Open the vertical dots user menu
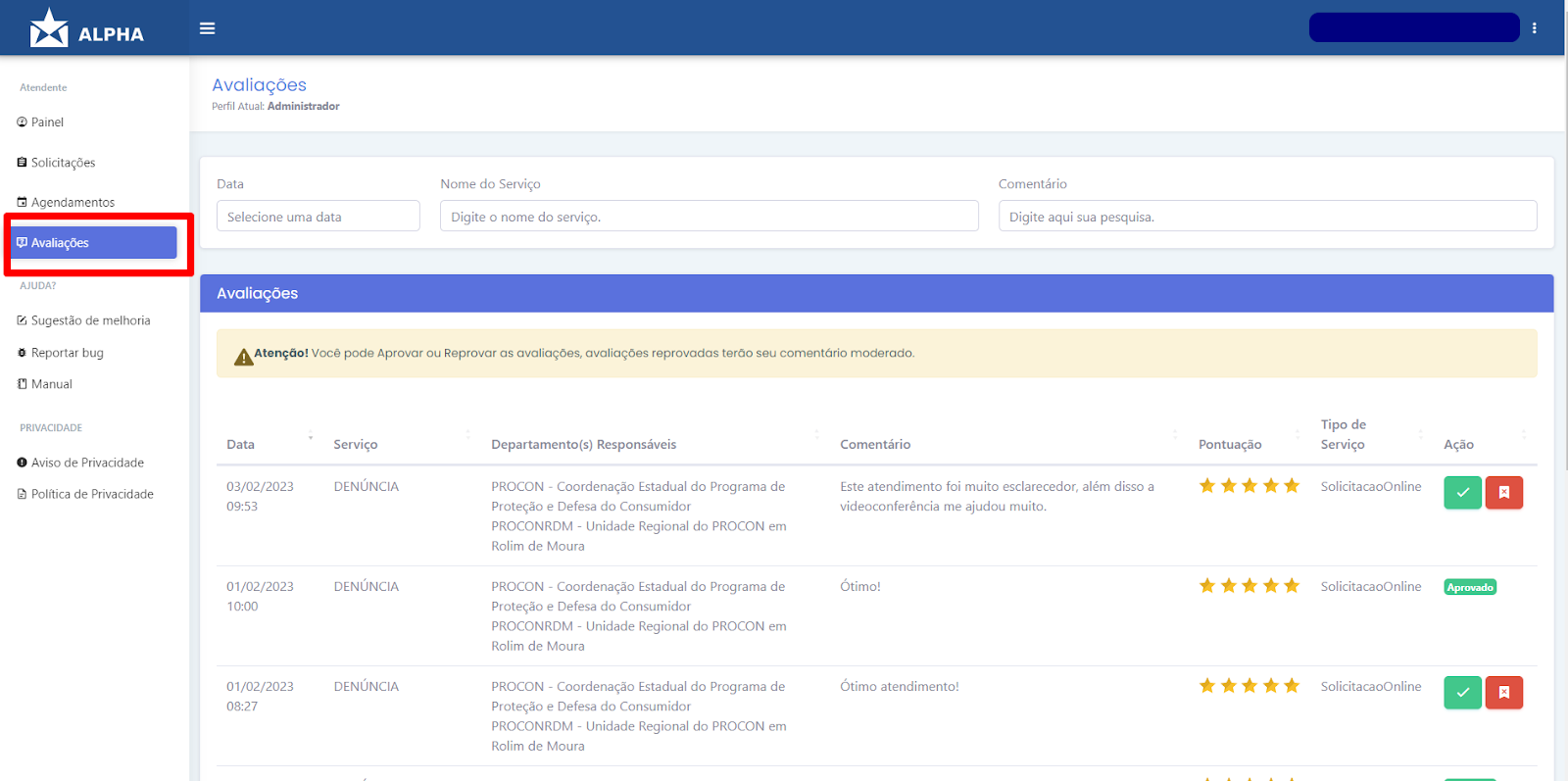The width and height of the screenshot is (1568, 781). tap(1535, 28)
